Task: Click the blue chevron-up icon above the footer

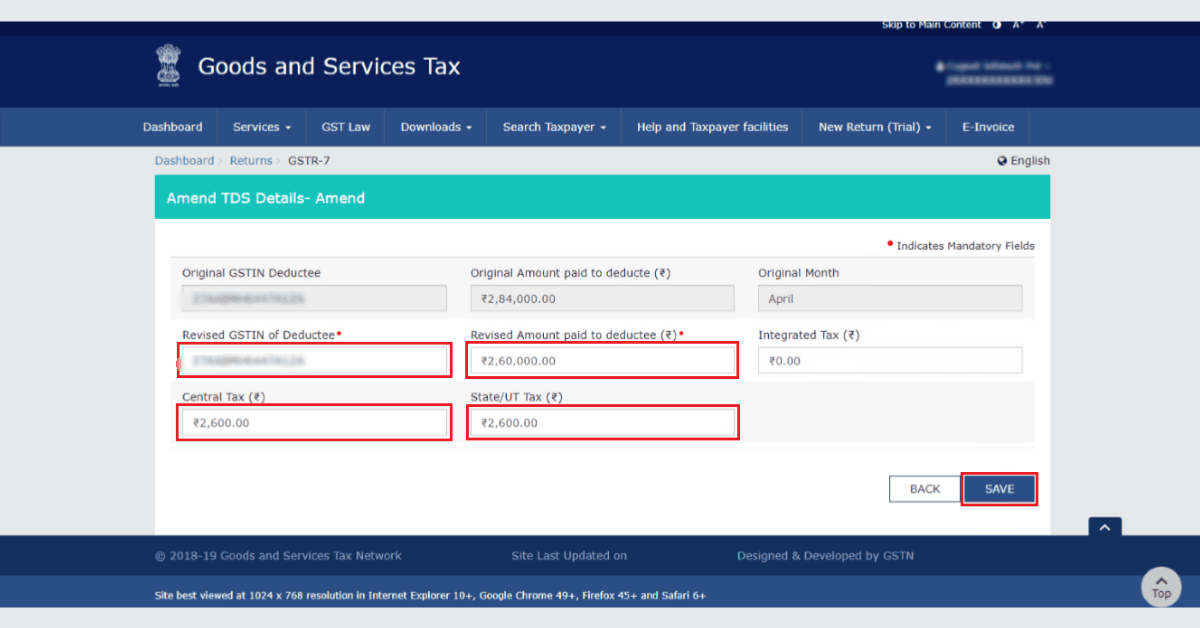Action: coord(1104,526)
